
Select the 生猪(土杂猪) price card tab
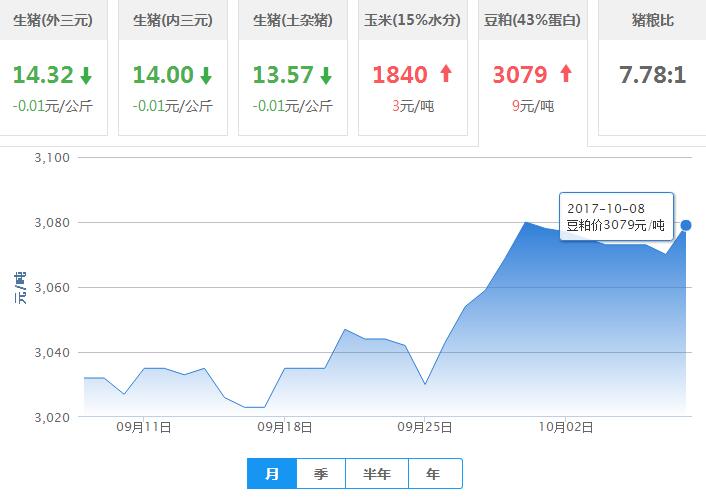pyautogui.click(x=293, y=68)
